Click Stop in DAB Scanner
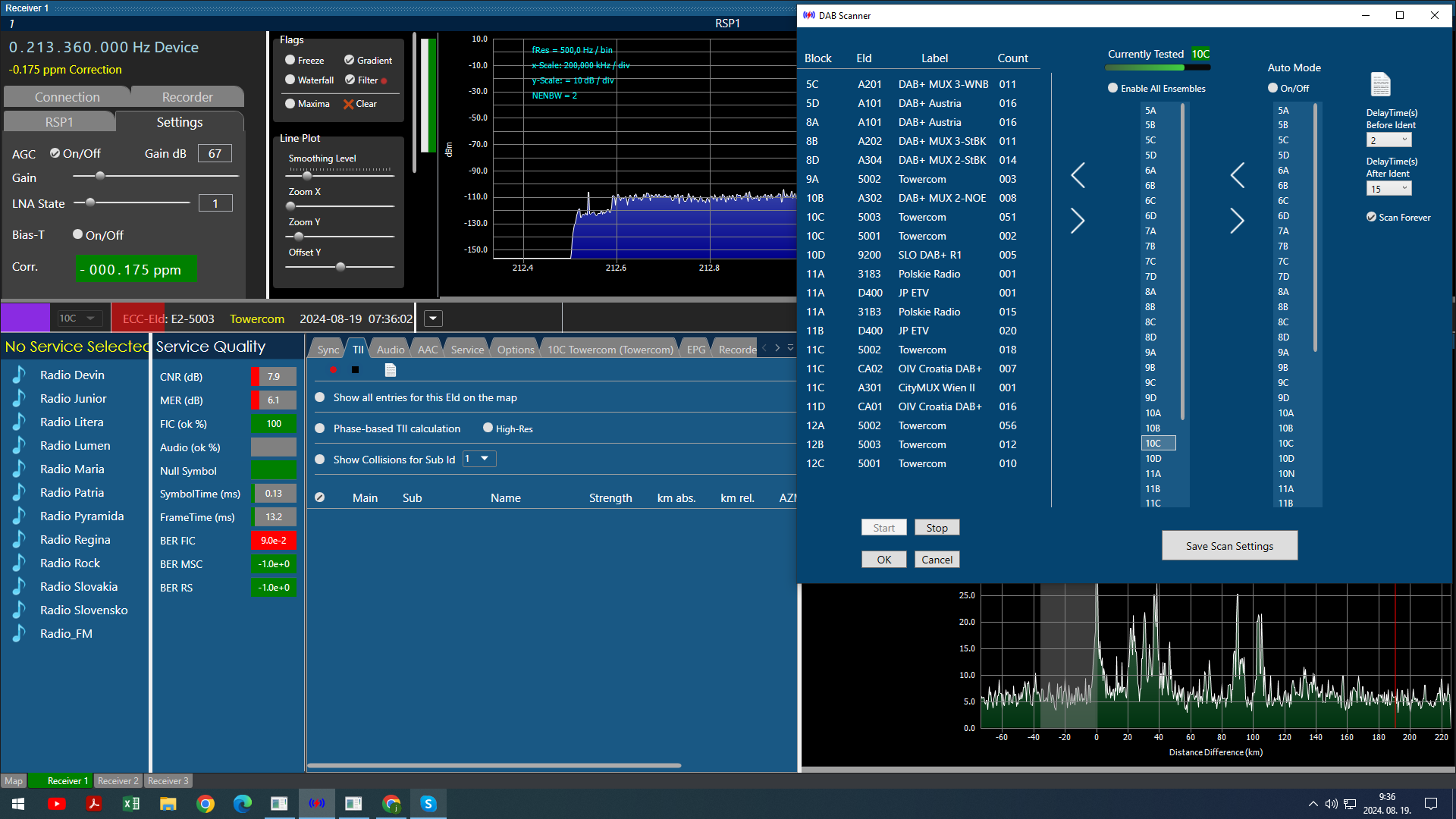The width and height of the screenshot is (1456, 819). coord(937,528)
